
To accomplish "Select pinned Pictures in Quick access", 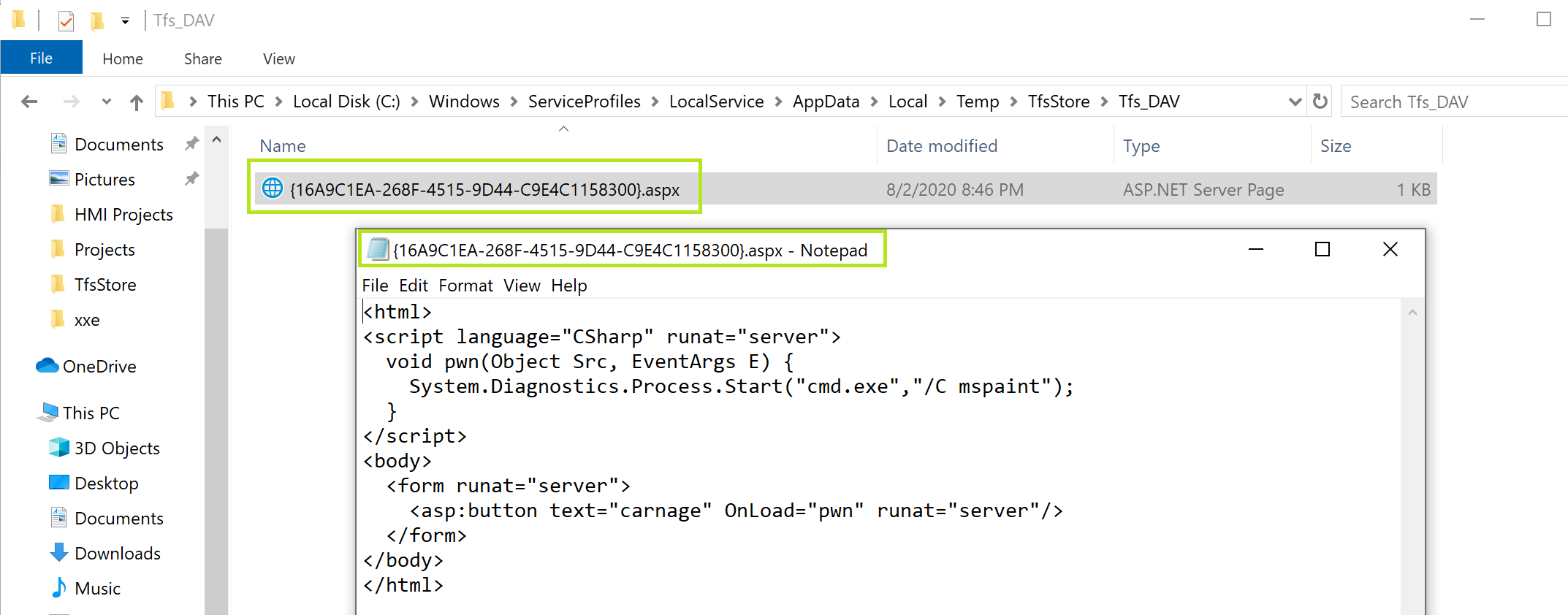I will point(104,180).
